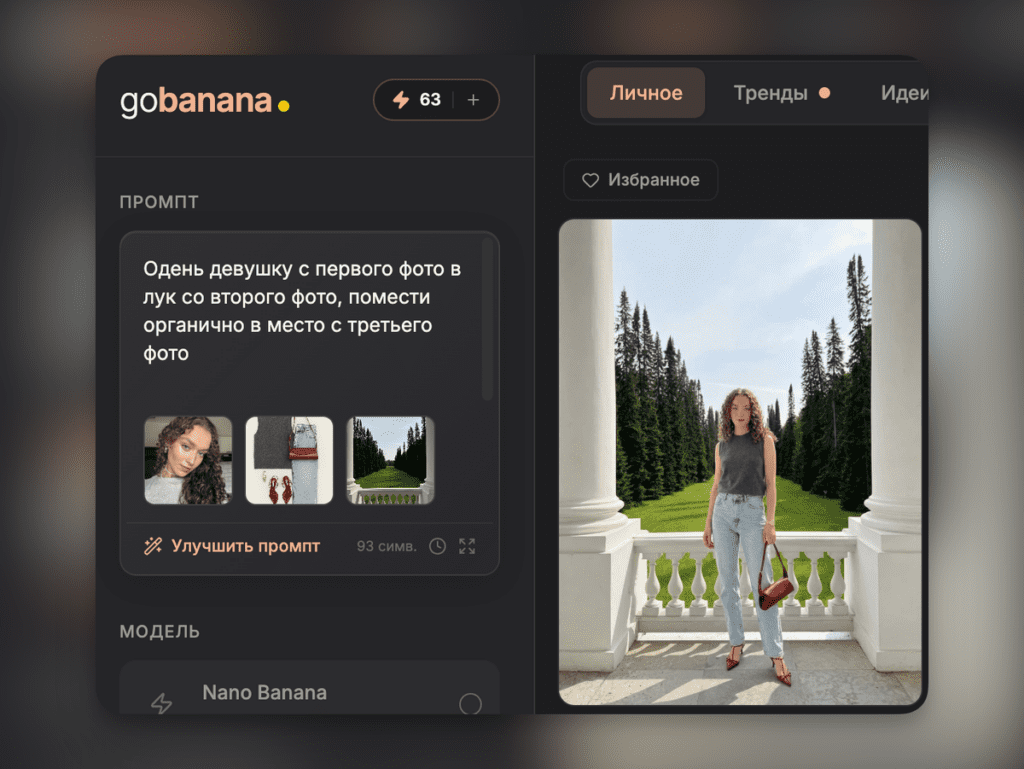Click the heart icon beside Избранное

point(590,180)
